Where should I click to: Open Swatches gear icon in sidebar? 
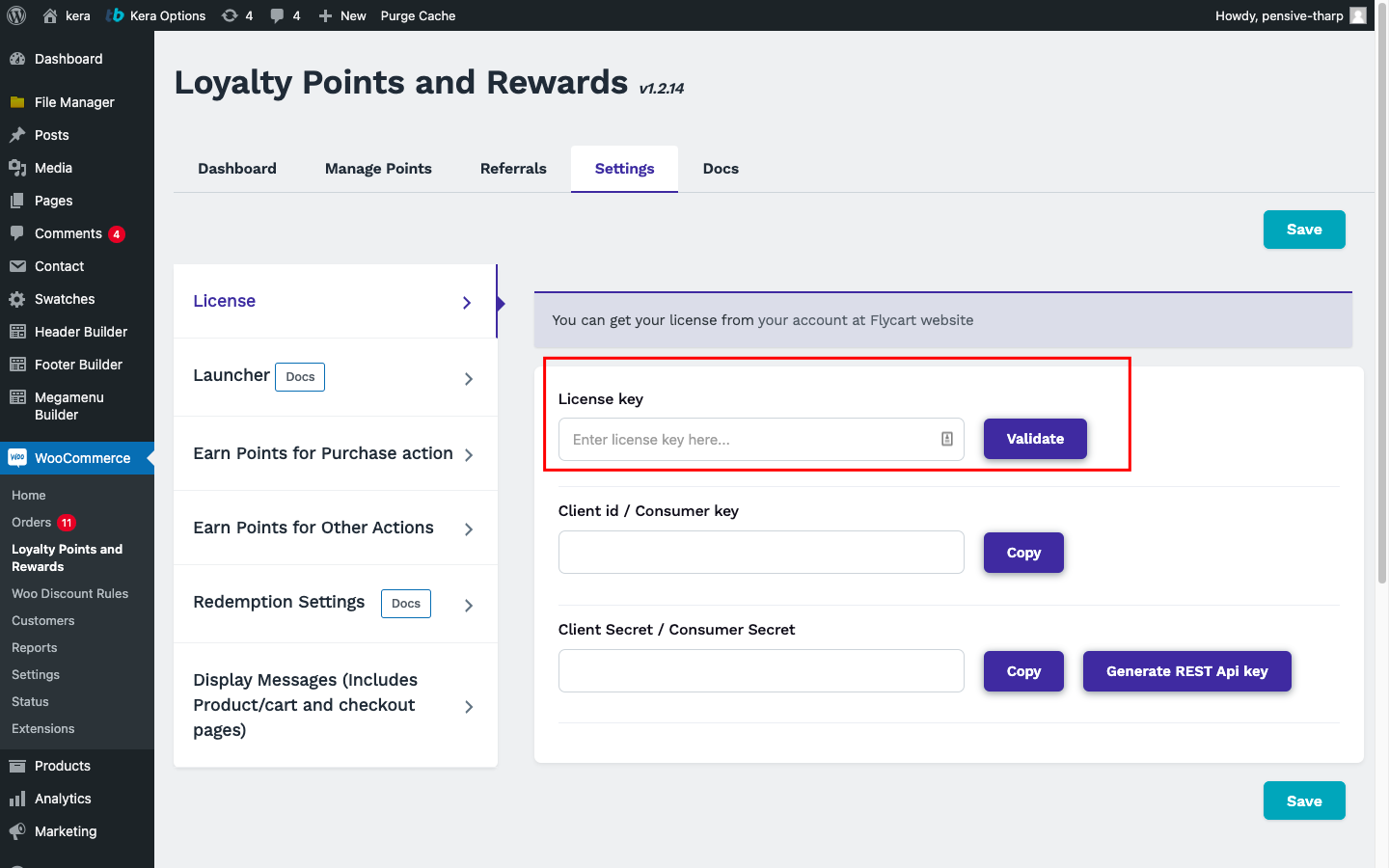[17, 299]
